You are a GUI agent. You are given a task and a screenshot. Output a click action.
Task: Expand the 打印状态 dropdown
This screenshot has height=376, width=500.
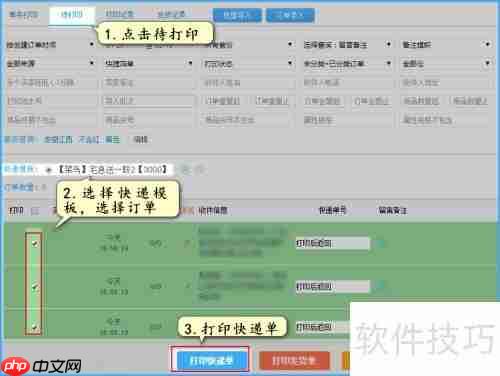click(247, 63)
